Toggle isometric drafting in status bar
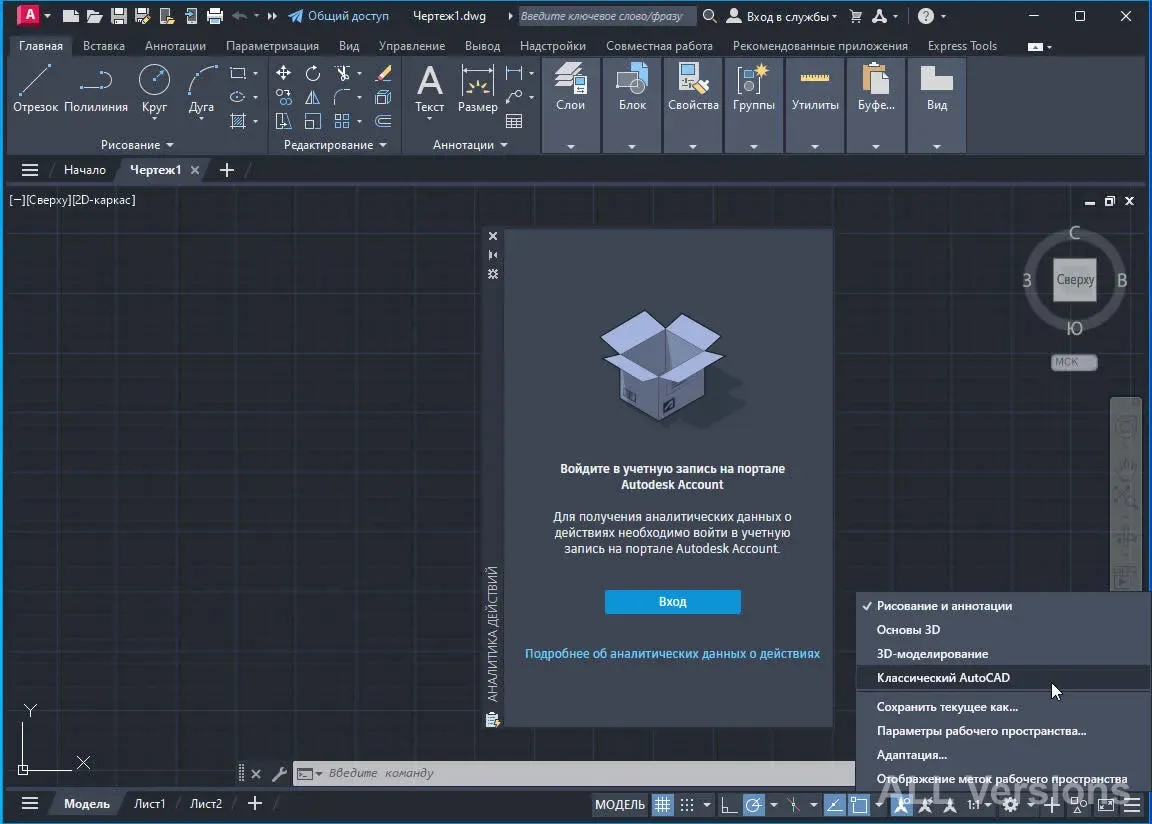 (793, 805)
